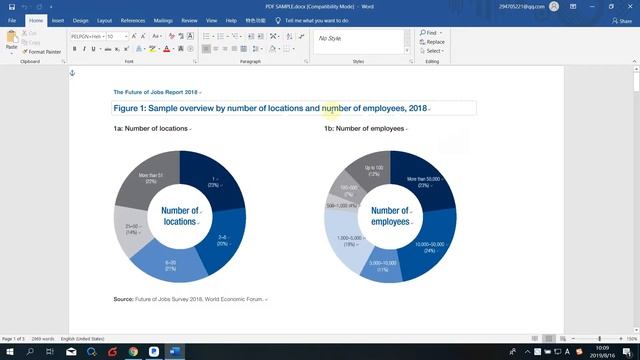Click the Zoom Out minus icon
Screen dimensions: 640x360
coord(573,339)
